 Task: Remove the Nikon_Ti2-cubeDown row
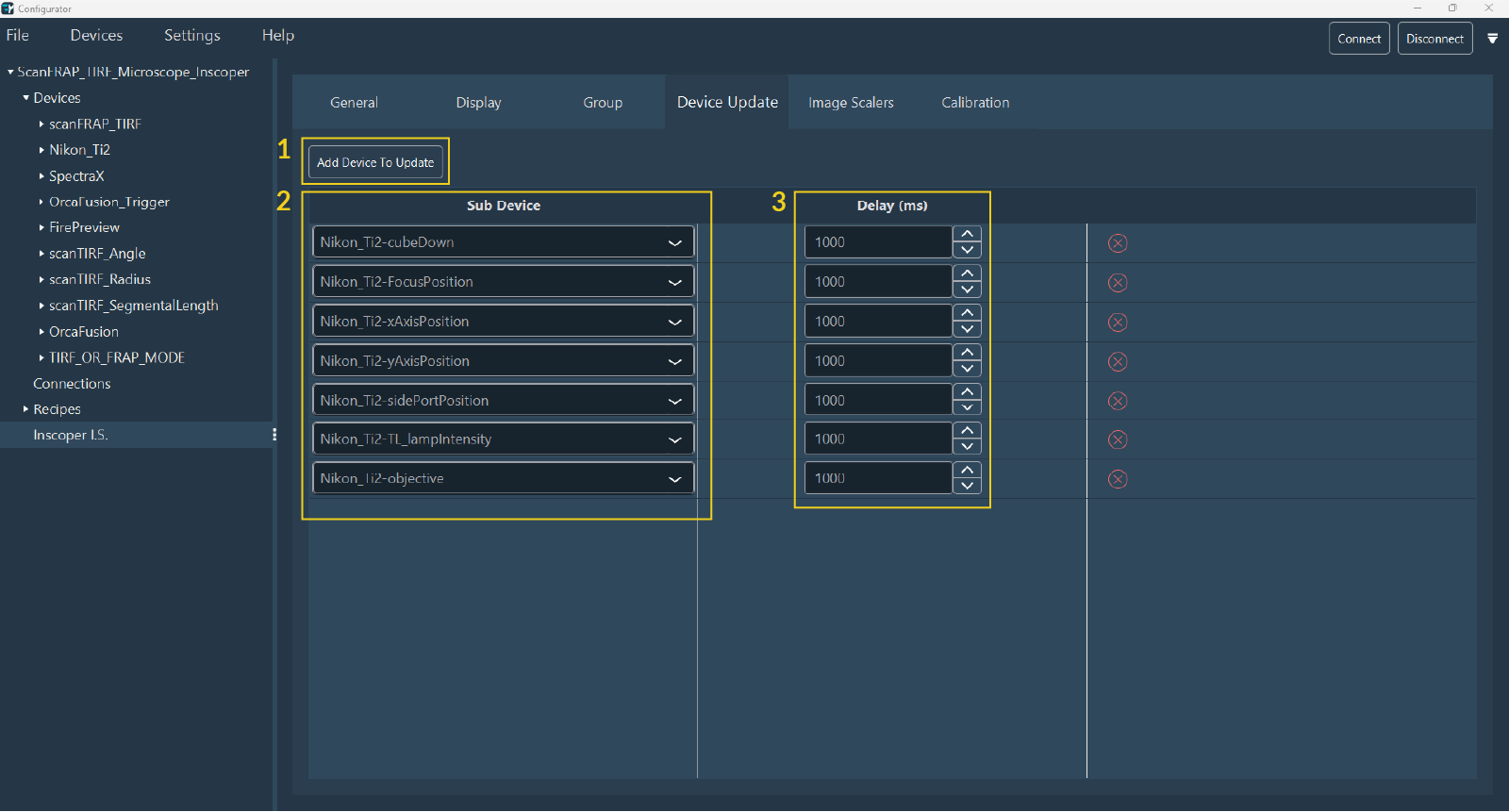click(x=1118, y=243)
